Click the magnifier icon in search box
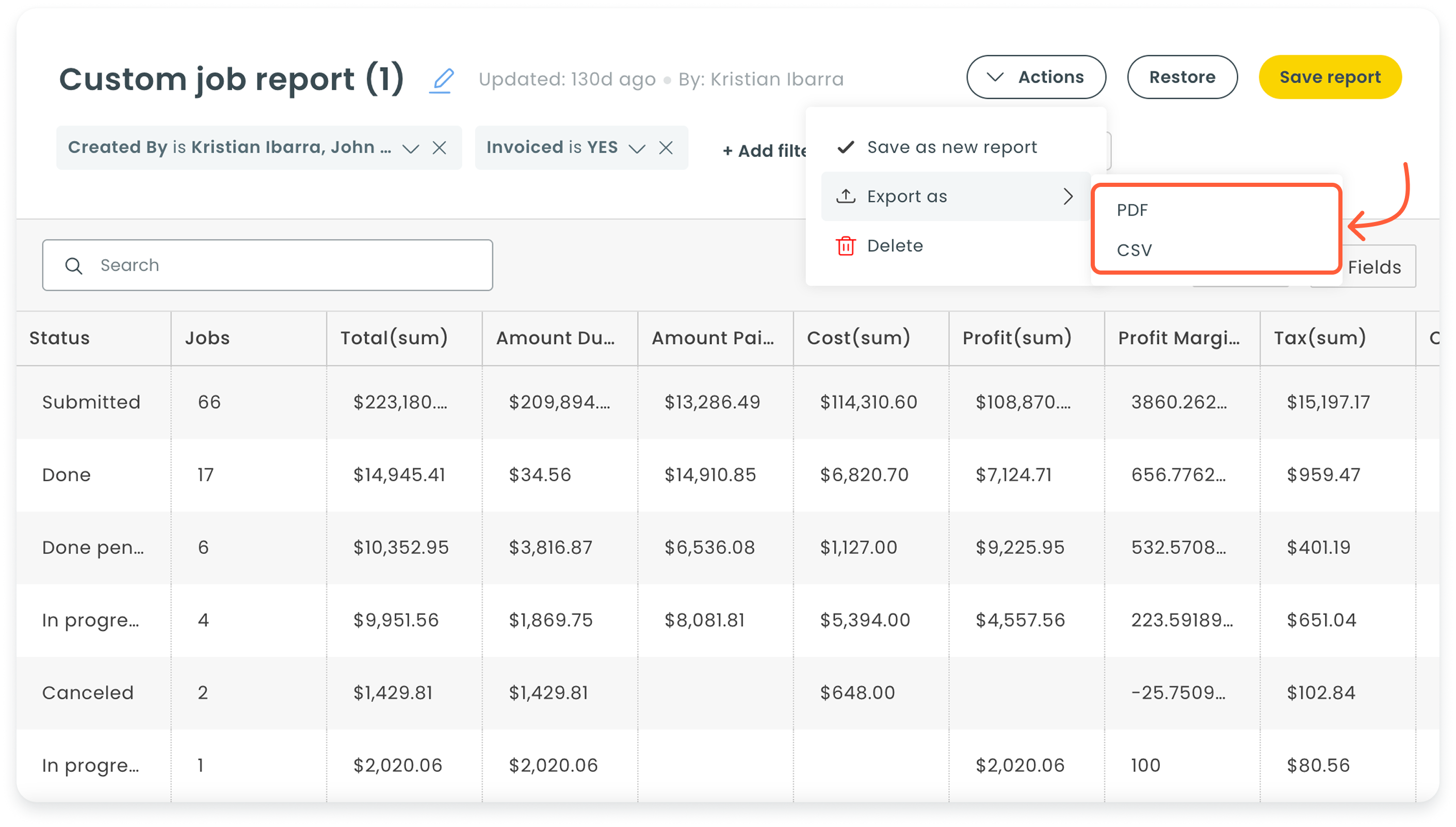The image size is (1456, 827). [73, 265]
